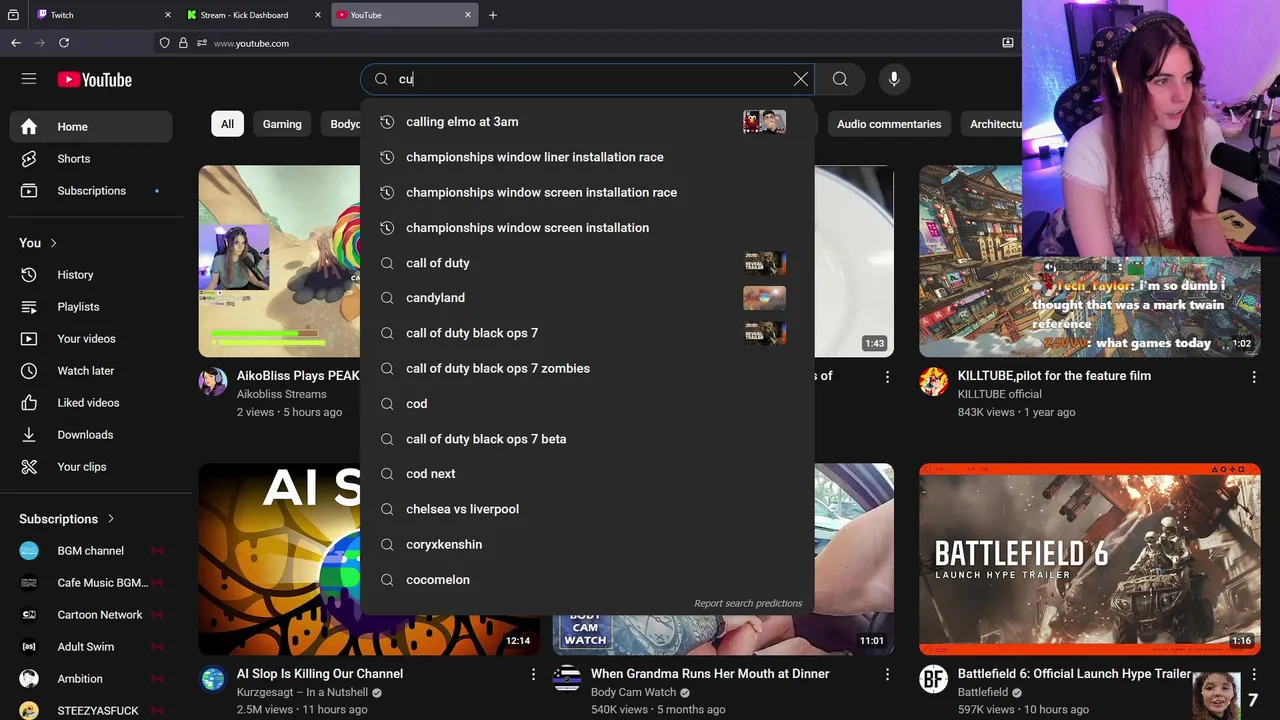Clear the search box with X

pyautogui.click(x=801, y=79)
